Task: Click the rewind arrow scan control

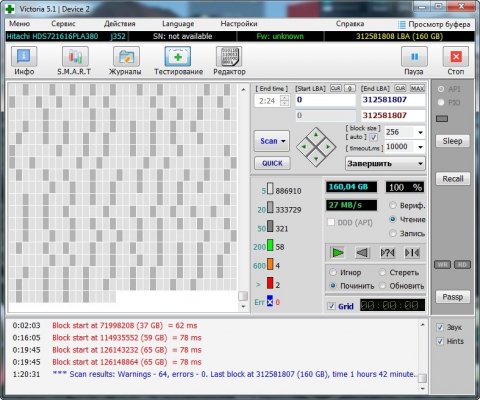Action: [362, 253]
